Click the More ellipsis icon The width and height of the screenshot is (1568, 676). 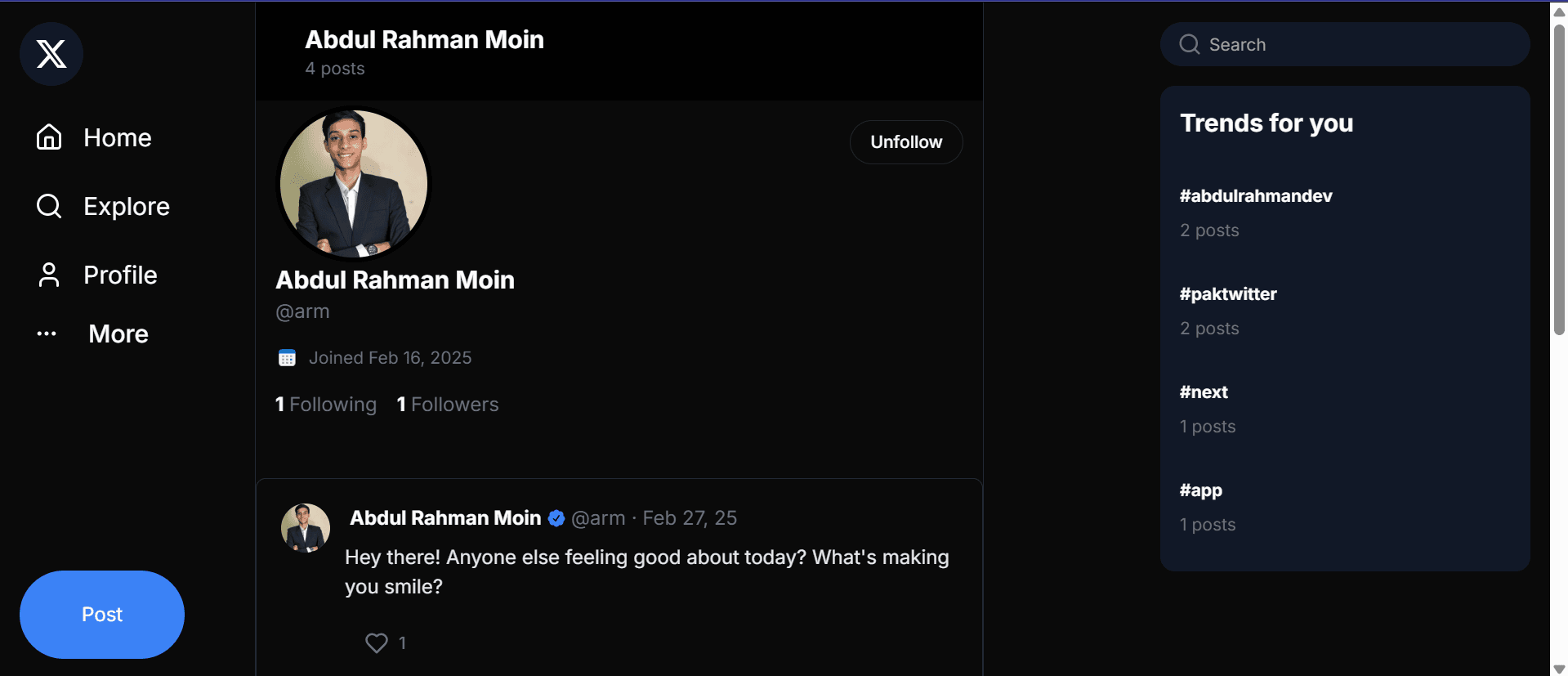tap(47, 334)
